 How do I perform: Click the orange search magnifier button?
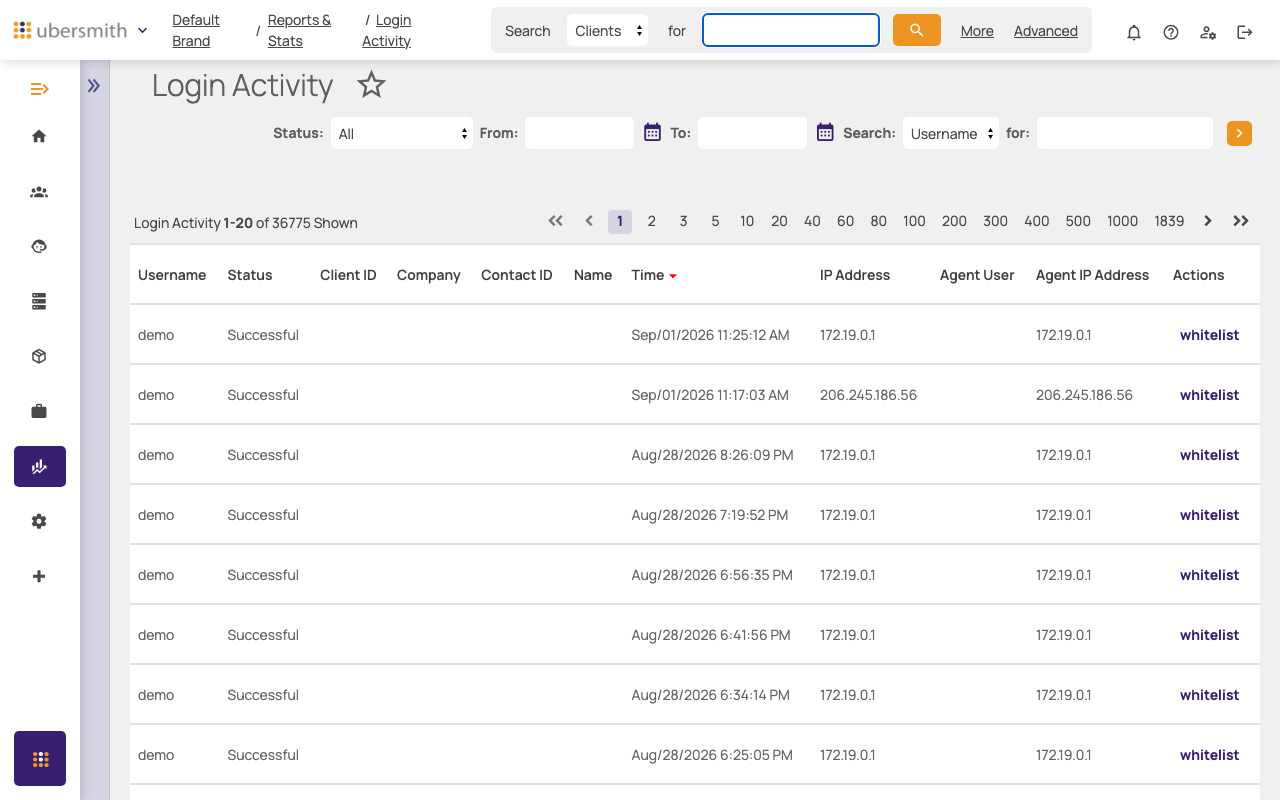[x=917, y=30]
